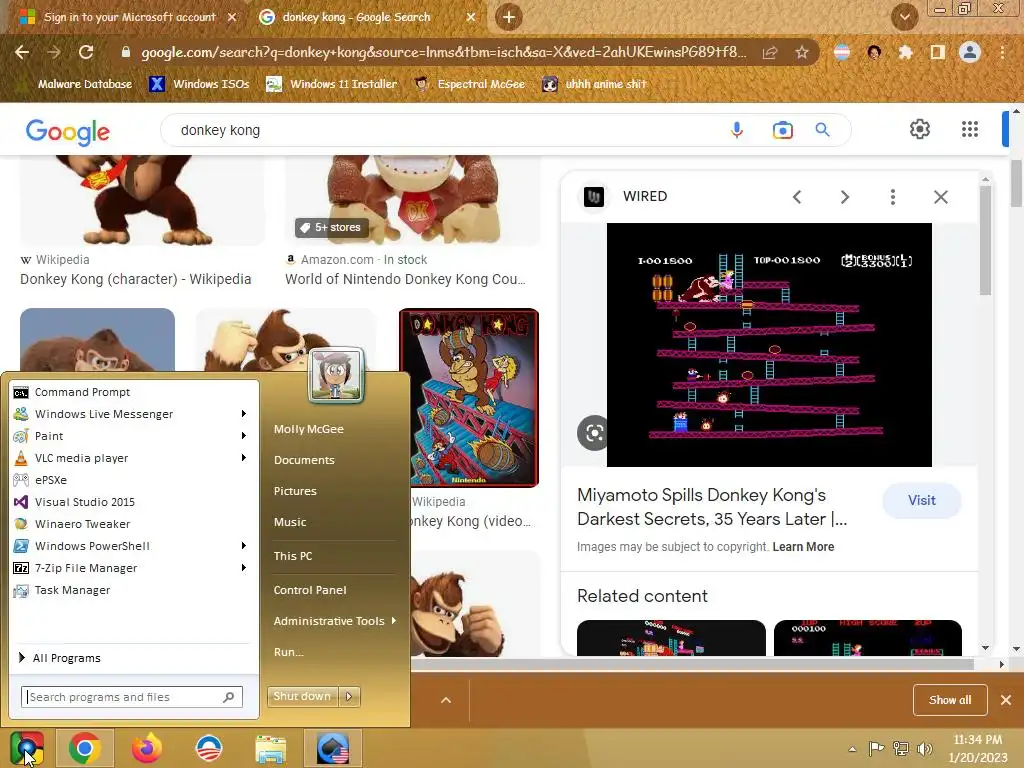Click the Google search magnifier button
The width and height of the screenshot is (1024, 768).
tap(823, 130)
